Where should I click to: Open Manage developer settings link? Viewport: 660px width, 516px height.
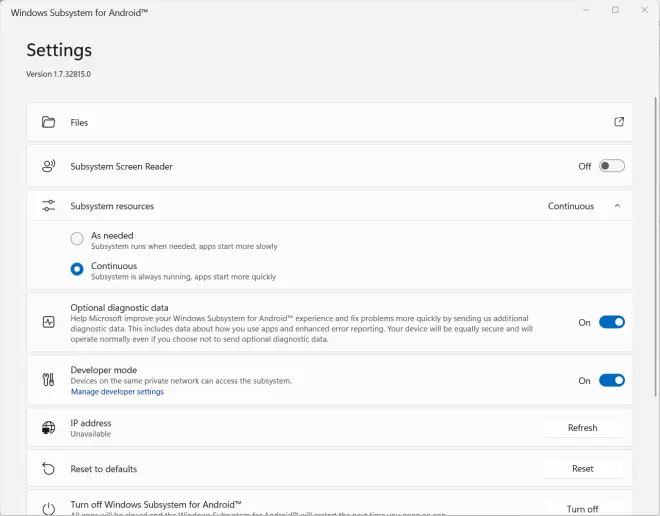[117, 392]
